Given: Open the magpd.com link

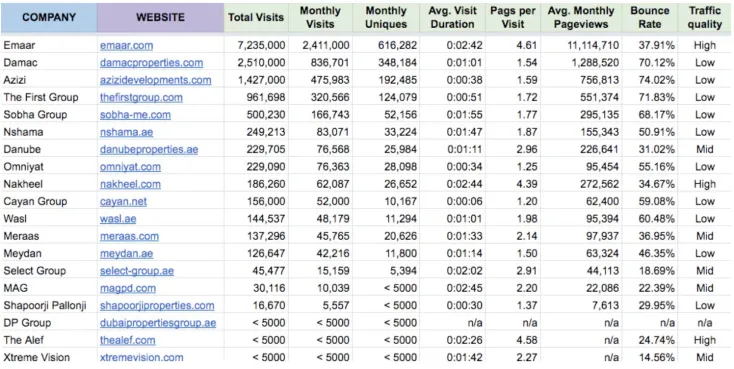Looking at the screenshot, I should (x=128, y=288).
